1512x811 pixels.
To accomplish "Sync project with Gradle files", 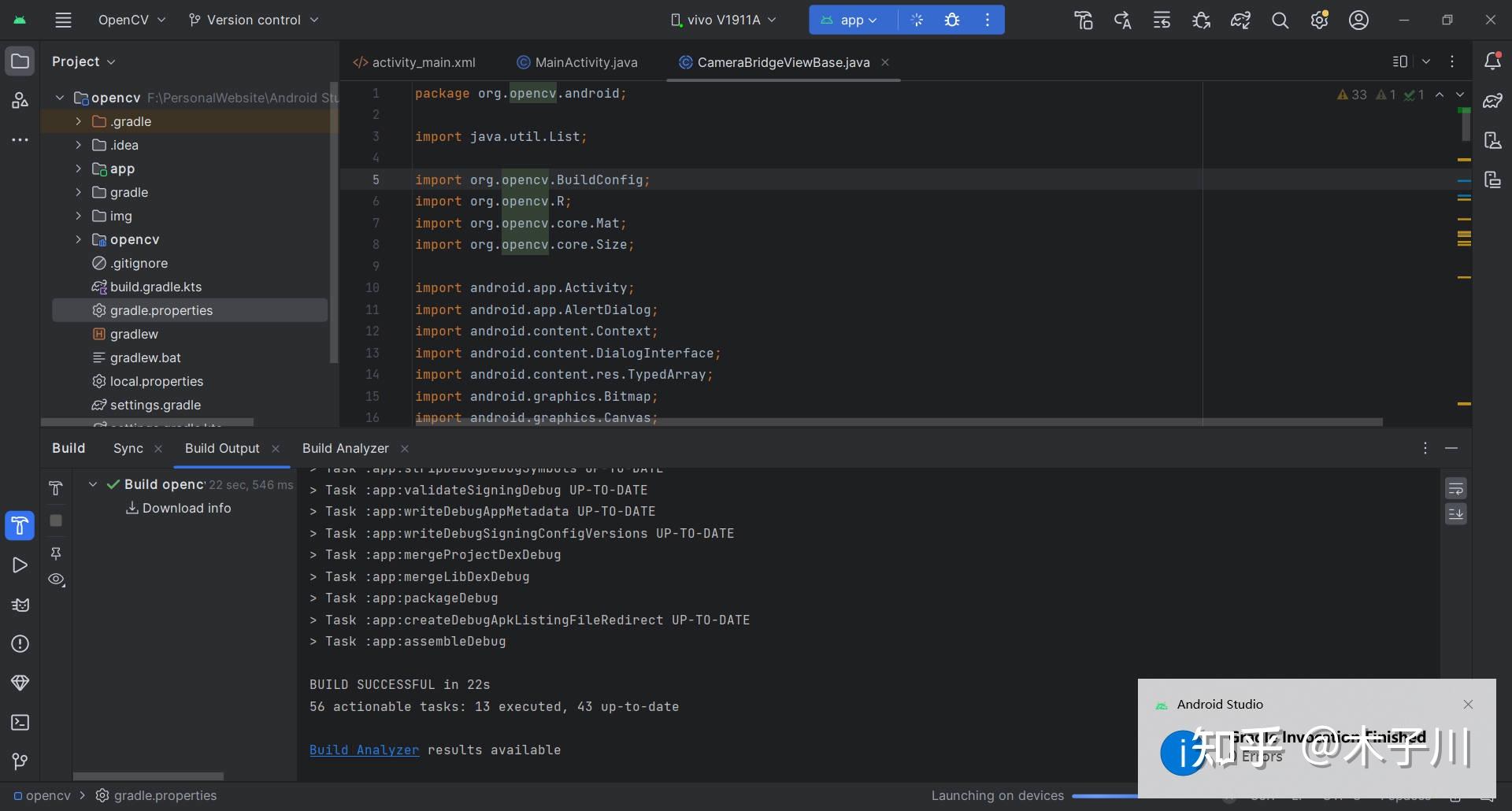I will pos(1240,20).
